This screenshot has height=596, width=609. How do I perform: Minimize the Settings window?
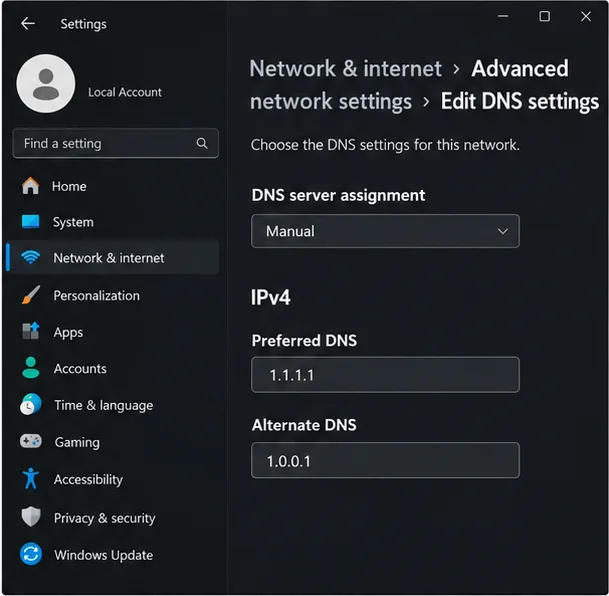[503, 16]
